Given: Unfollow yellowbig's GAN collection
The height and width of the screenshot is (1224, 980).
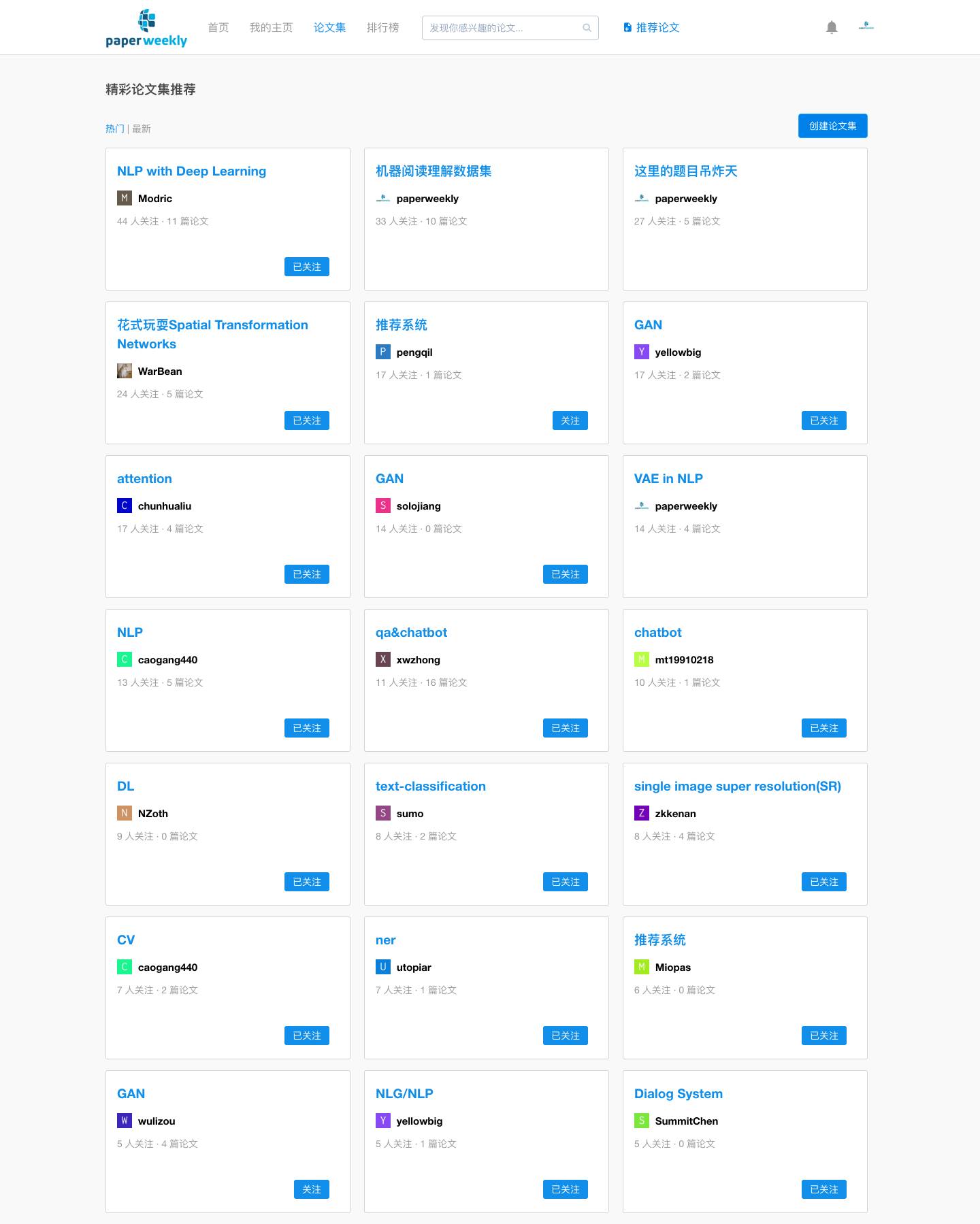Looking at the screenshot, I should 824,420.
